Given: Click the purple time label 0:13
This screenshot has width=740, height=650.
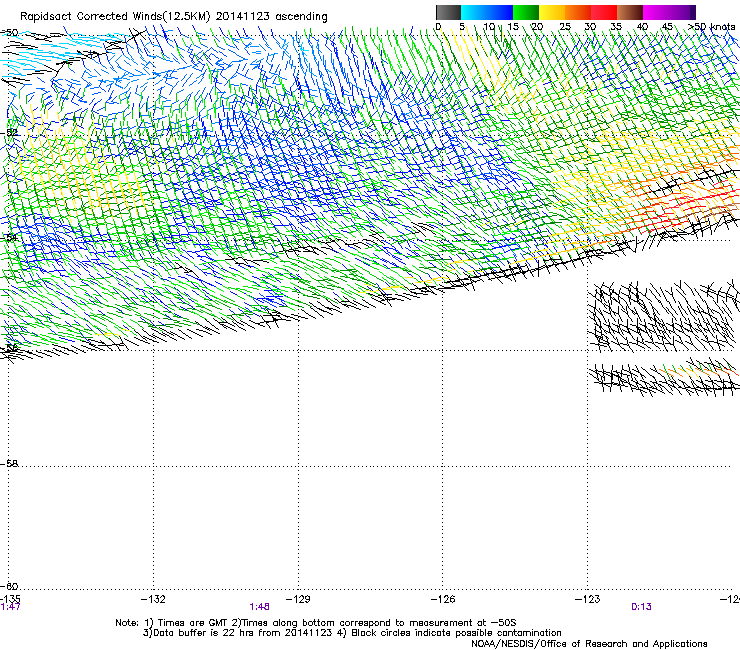Looking at the screenshot, I should (641, 607).
